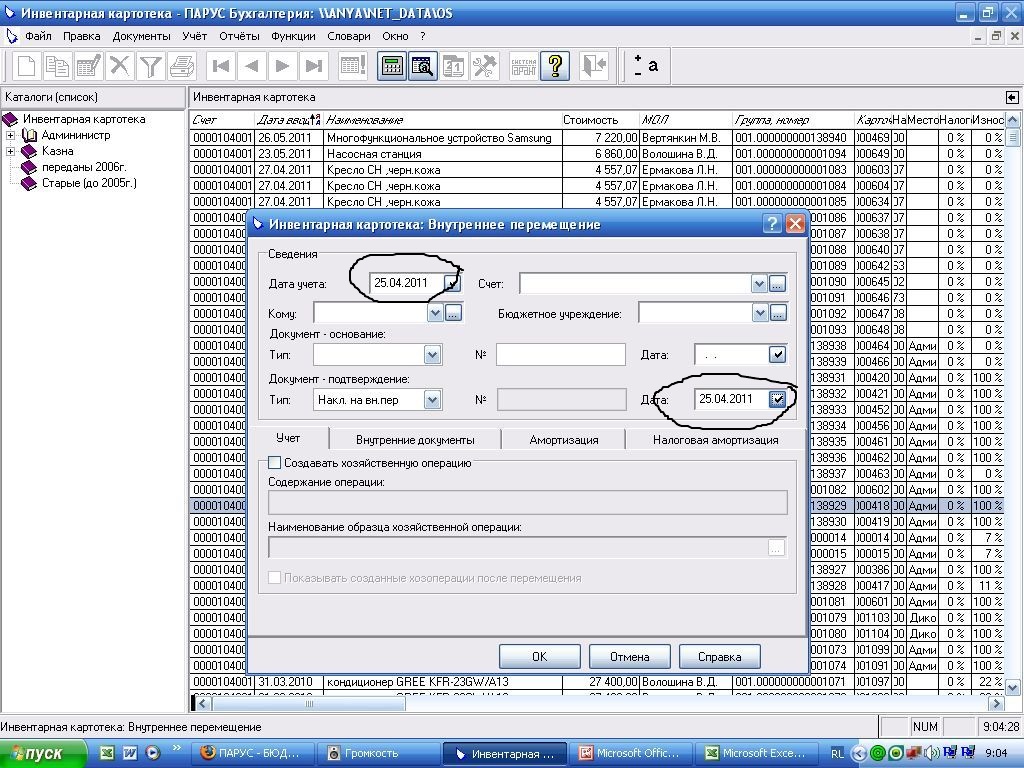Click the 'OK' button in dialog
Screen dimensions: 1024x768
[539, 657]
